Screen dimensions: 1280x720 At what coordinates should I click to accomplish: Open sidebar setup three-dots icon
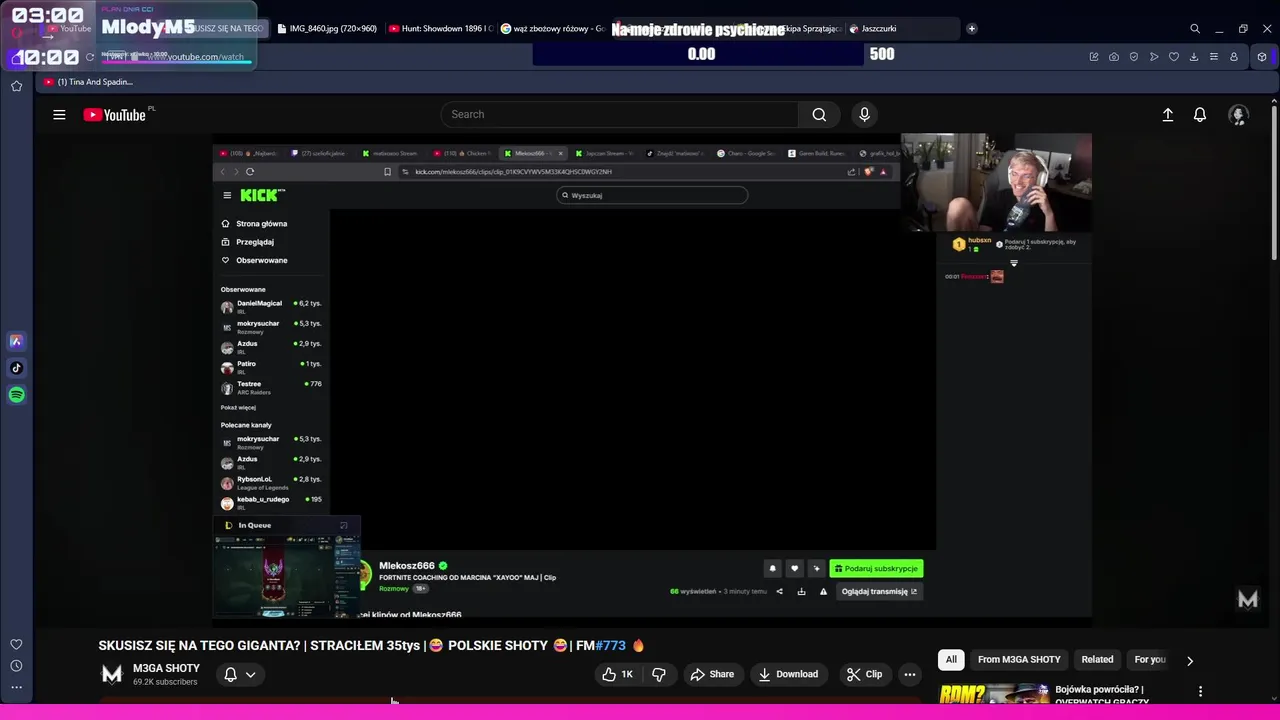point(16,687)
